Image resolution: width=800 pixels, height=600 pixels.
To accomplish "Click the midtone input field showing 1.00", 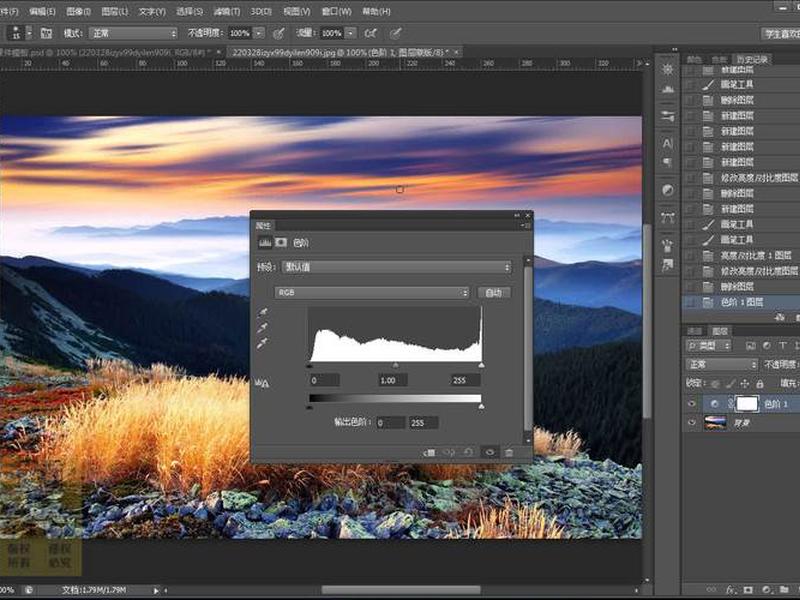I will tap(392, 380).
